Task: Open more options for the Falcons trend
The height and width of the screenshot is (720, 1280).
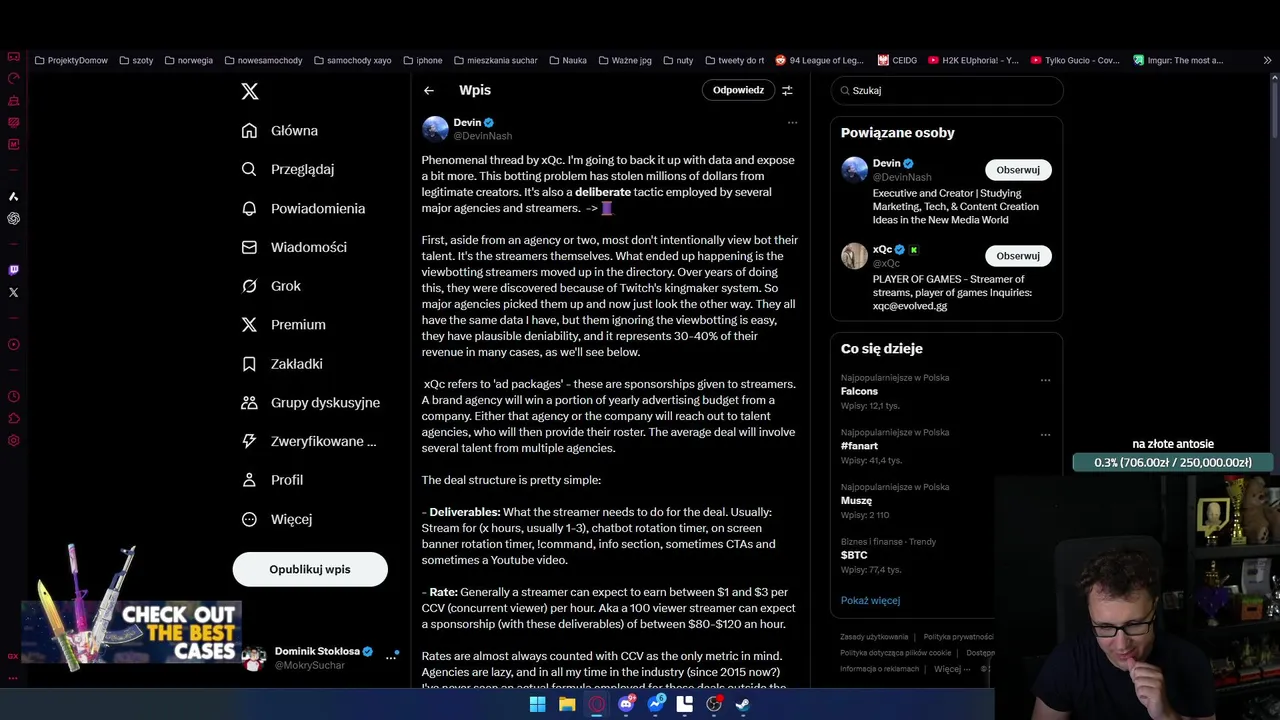Action: 1045,380
